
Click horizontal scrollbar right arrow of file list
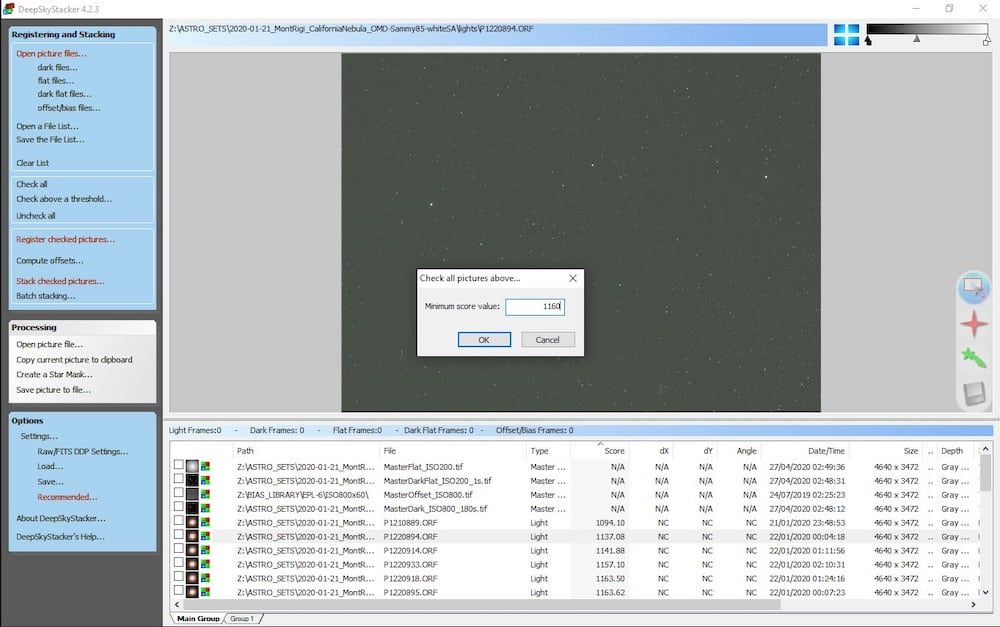click(x=973, y=604)
